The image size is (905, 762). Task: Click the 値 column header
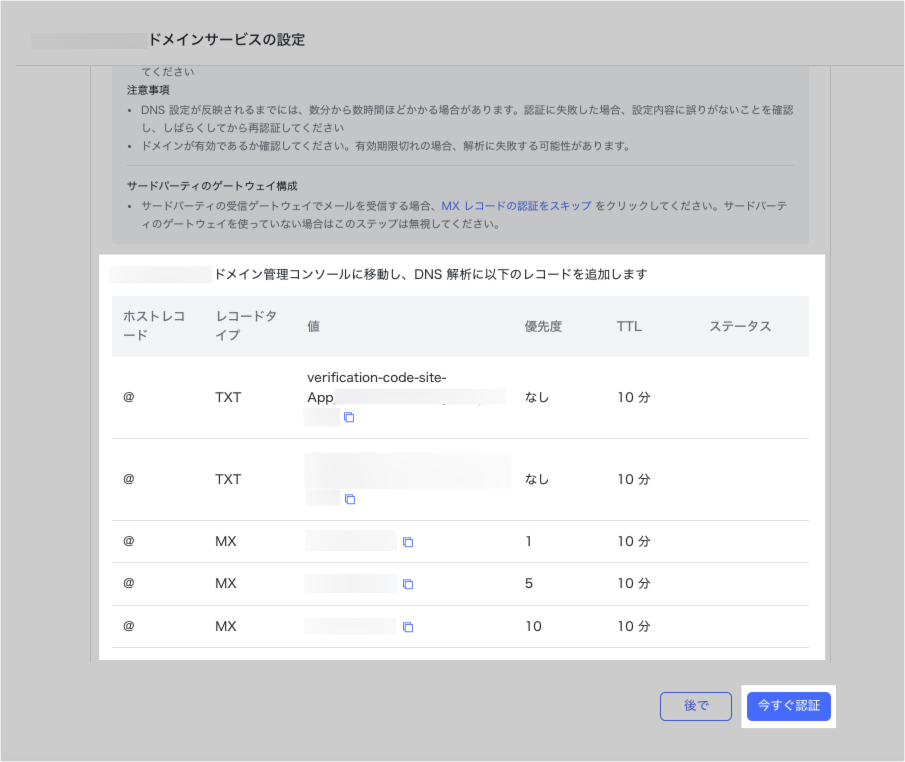click(314, 326)
